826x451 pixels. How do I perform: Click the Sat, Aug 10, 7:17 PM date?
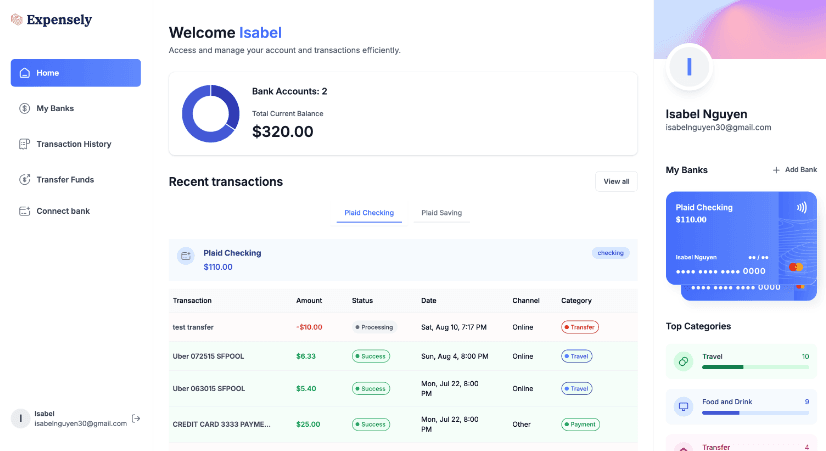(x=454, y=327)
